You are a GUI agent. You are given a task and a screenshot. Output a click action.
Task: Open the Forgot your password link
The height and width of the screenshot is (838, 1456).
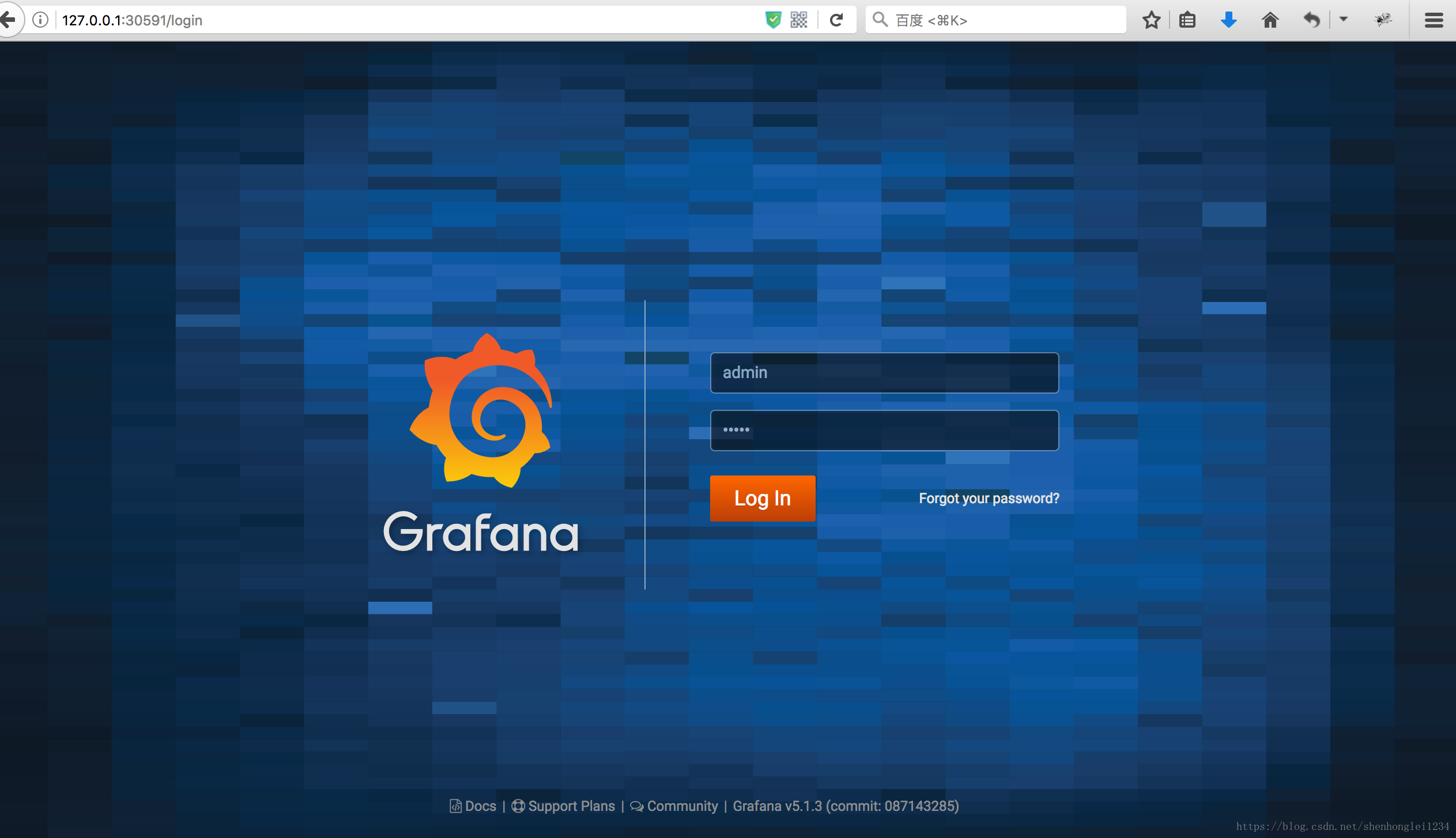989,499
